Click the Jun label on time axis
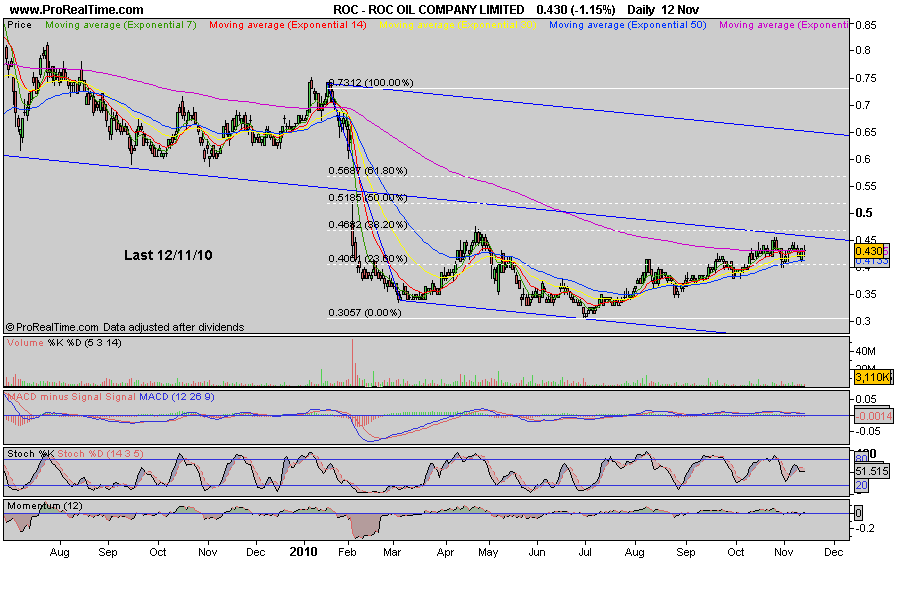The width and height of the screenshot is (900, 600). [x=537, y=552]
